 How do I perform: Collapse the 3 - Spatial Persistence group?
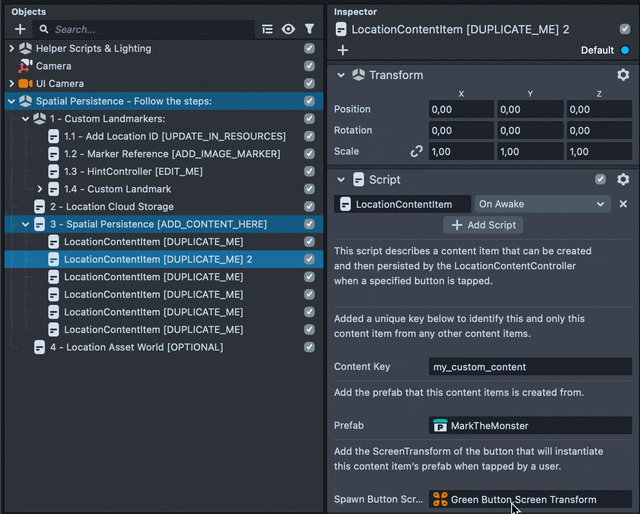pos(26,224)
